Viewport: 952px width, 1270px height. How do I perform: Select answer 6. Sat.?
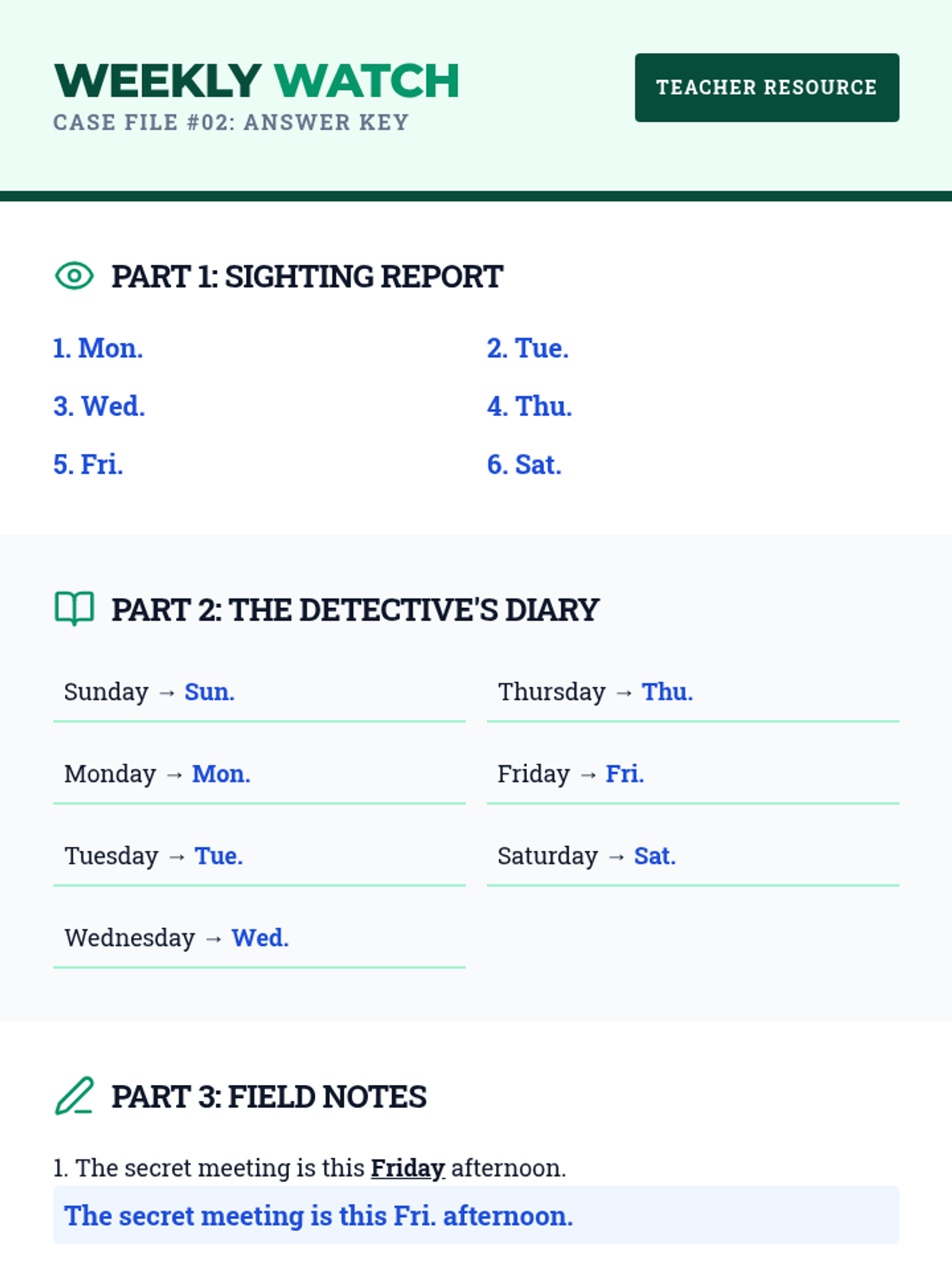tap(524, 464)
